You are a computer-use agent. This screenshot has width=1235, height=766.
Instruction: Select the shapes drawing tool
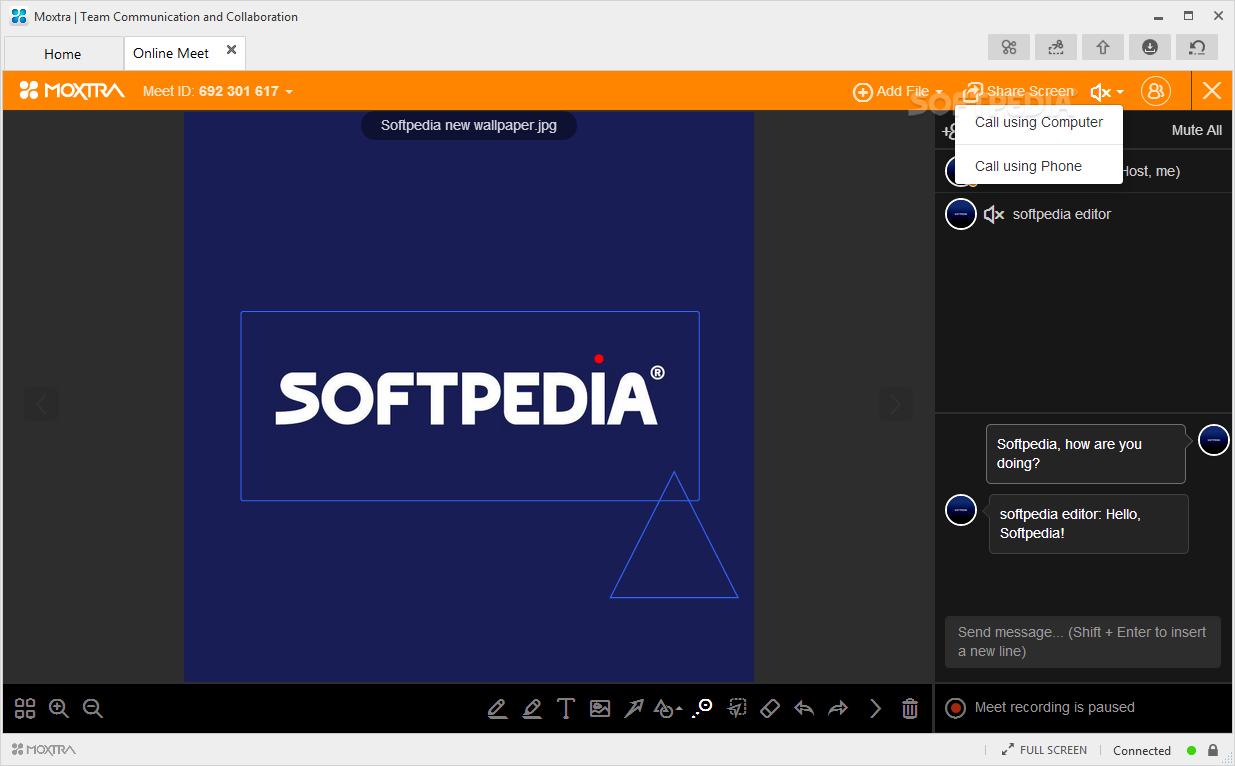pos(663,708)
